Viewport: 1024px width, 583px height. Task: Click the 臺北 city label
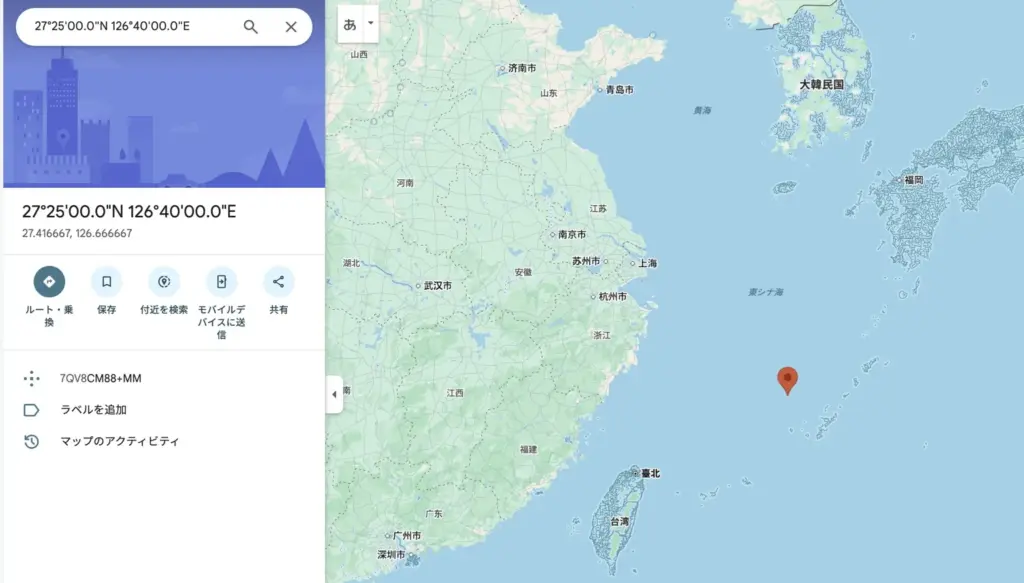click(650, 473)
